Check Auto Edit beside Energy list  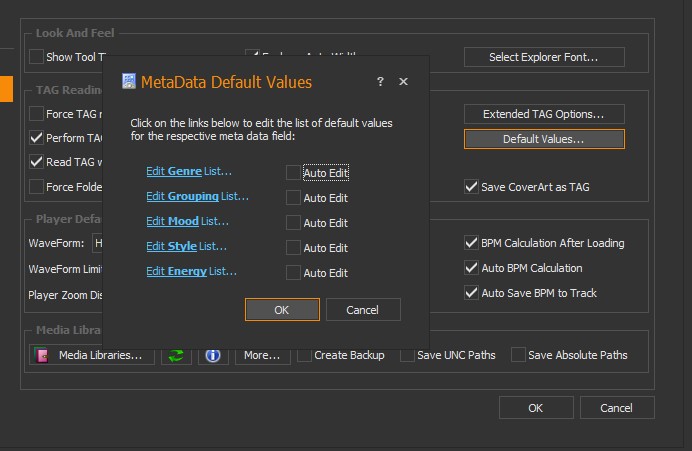pos(293,273)
